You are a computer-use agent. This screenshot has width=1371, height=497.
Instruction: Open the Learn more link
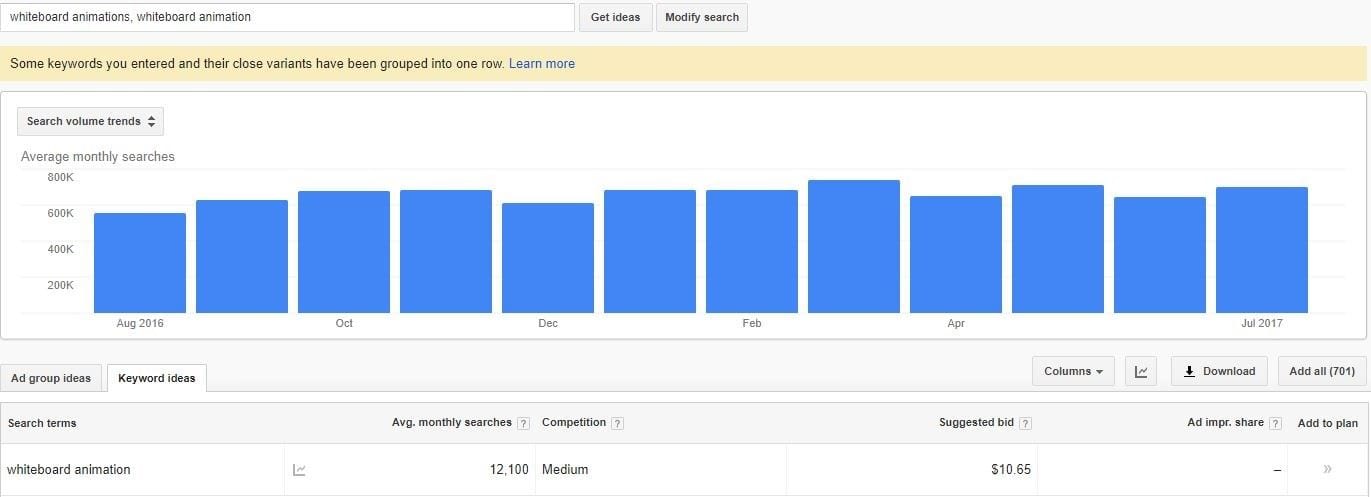tap(541, 63)
